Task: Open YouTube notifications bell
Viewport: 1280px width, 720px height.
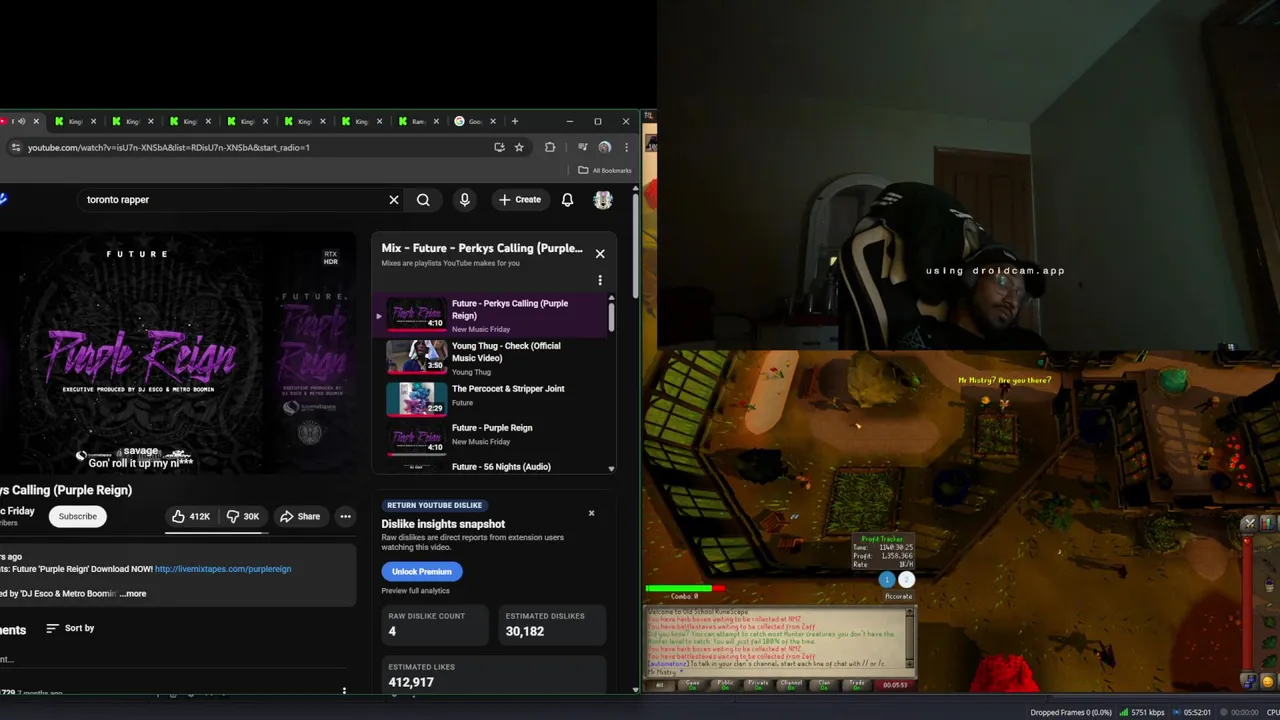Action: [567, 200]
